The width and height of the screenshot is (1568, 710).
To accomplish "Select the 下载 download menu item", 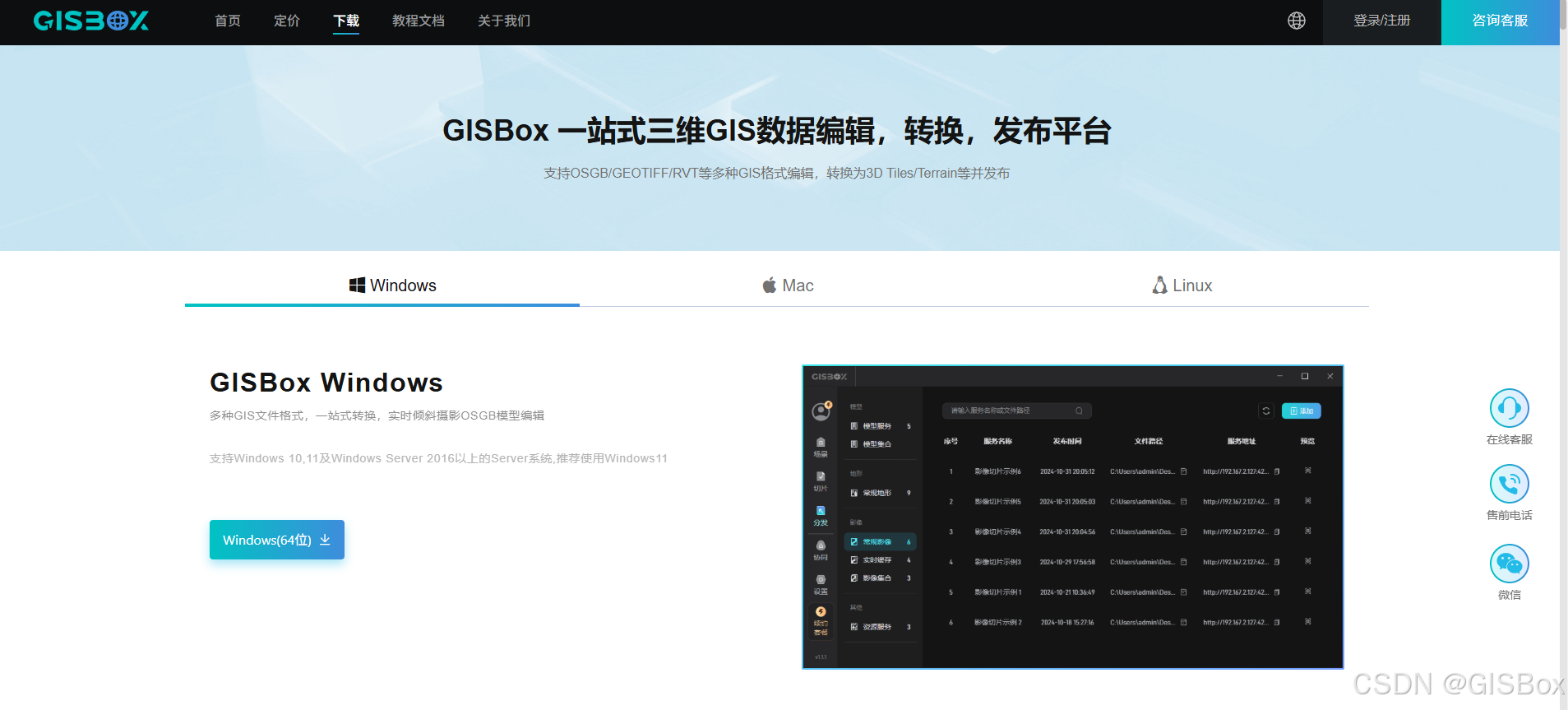I will pyautogui.click(x=346, y=21).
